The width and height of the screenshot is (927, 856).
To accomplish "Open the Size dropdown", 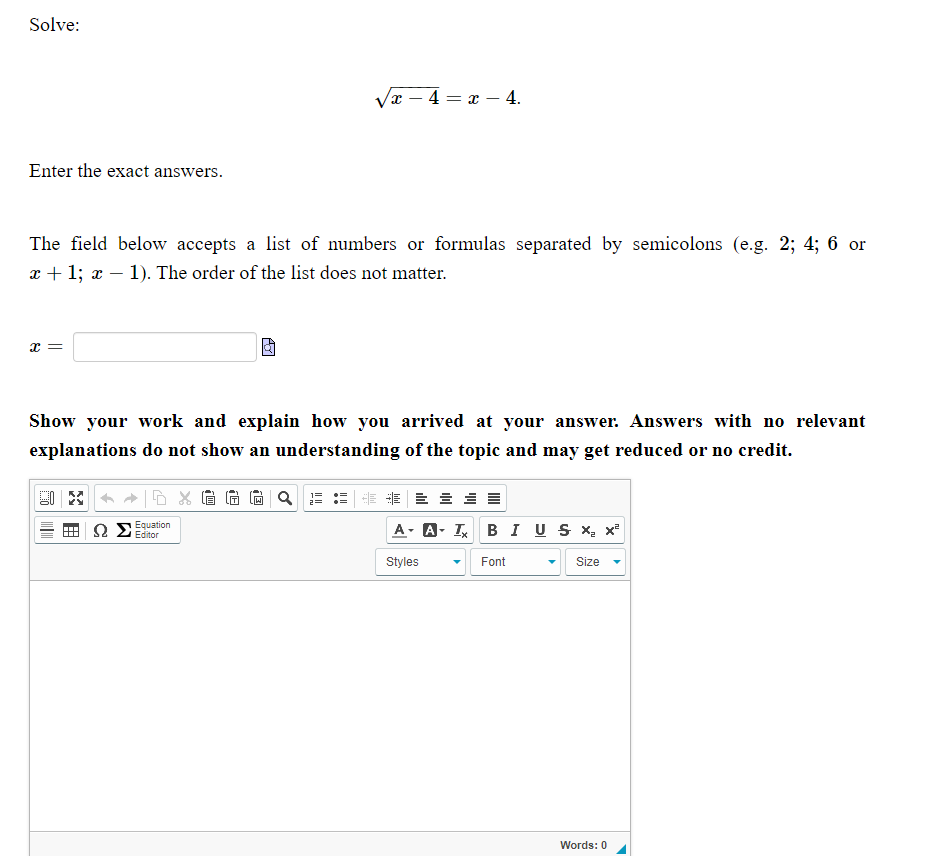I will (x=595, y=561).
